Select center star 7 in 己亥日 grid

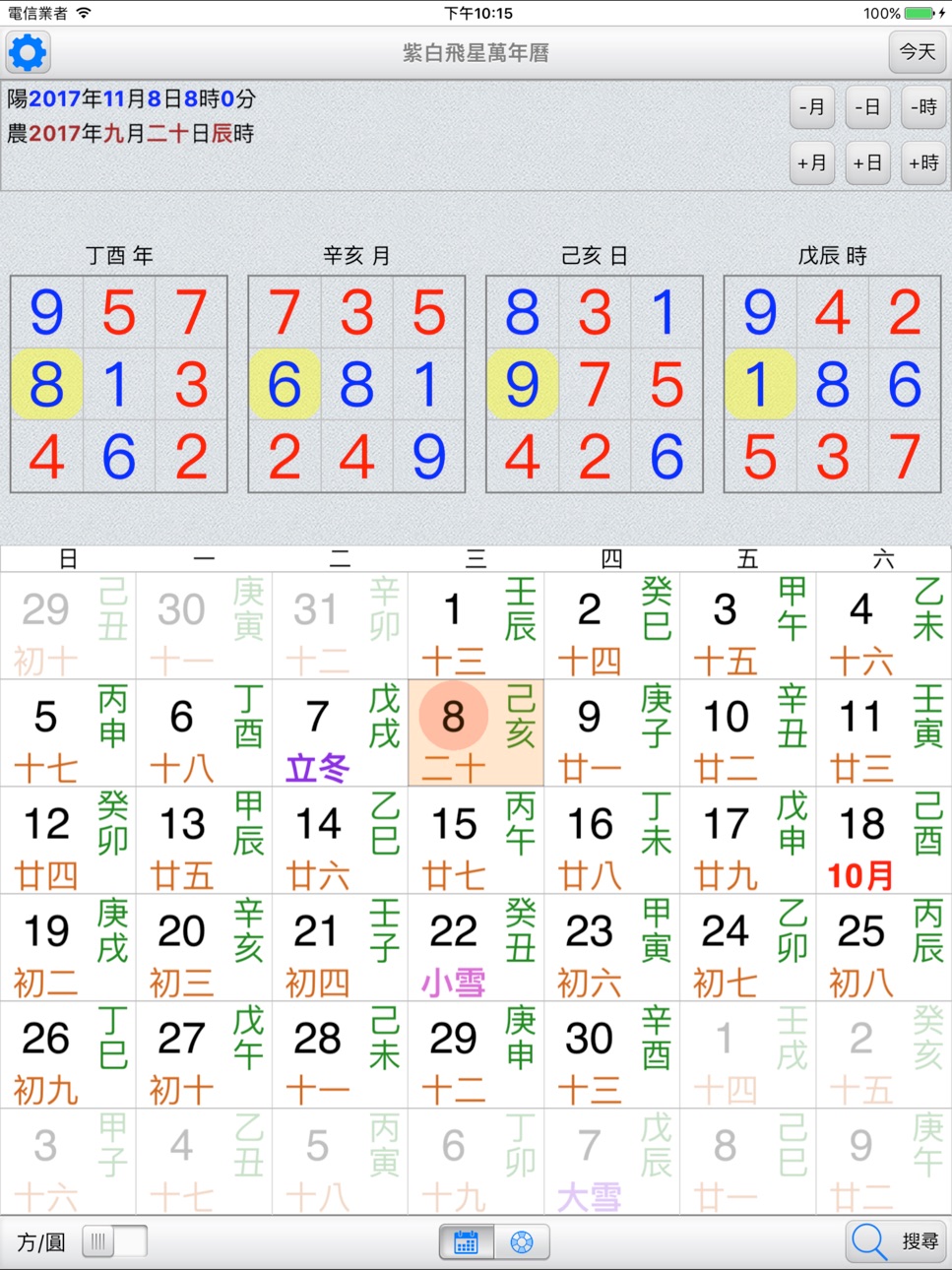[x=595, y=384]
